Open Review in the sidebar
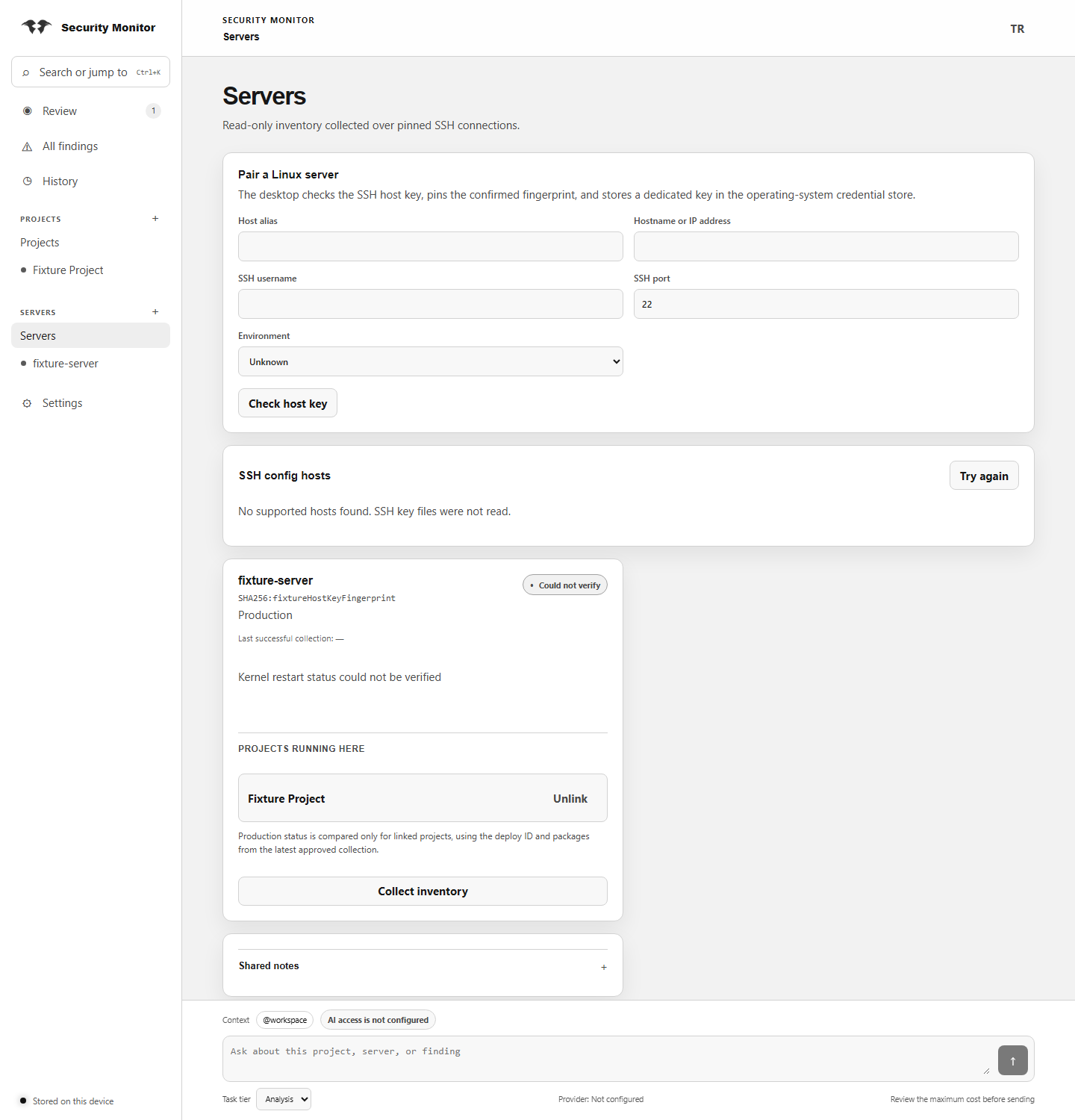 90,111
